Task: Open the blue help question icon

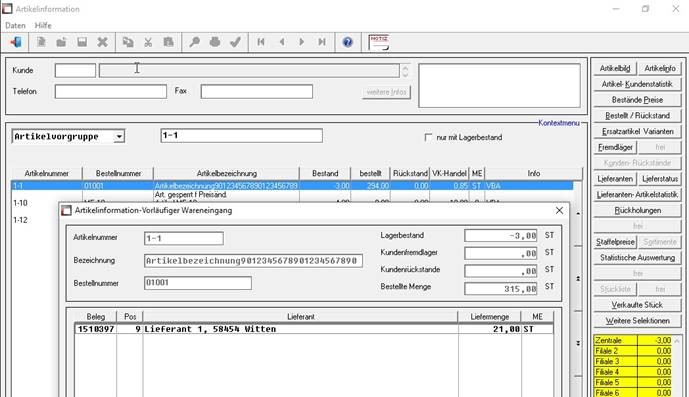Action: [x=348, y=42]
